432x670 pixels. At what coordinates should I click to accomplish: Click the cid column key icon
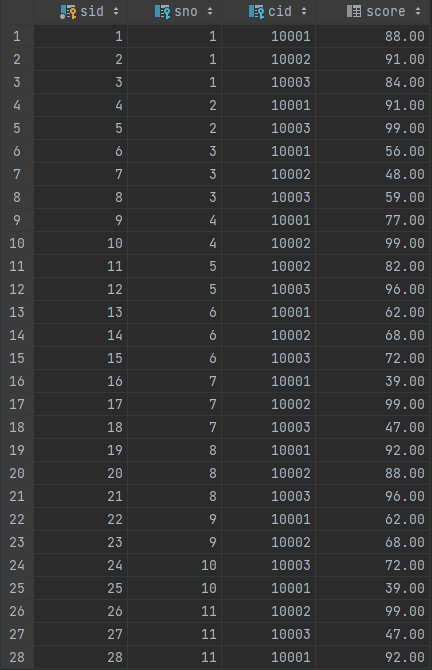[x=256, y=12]
